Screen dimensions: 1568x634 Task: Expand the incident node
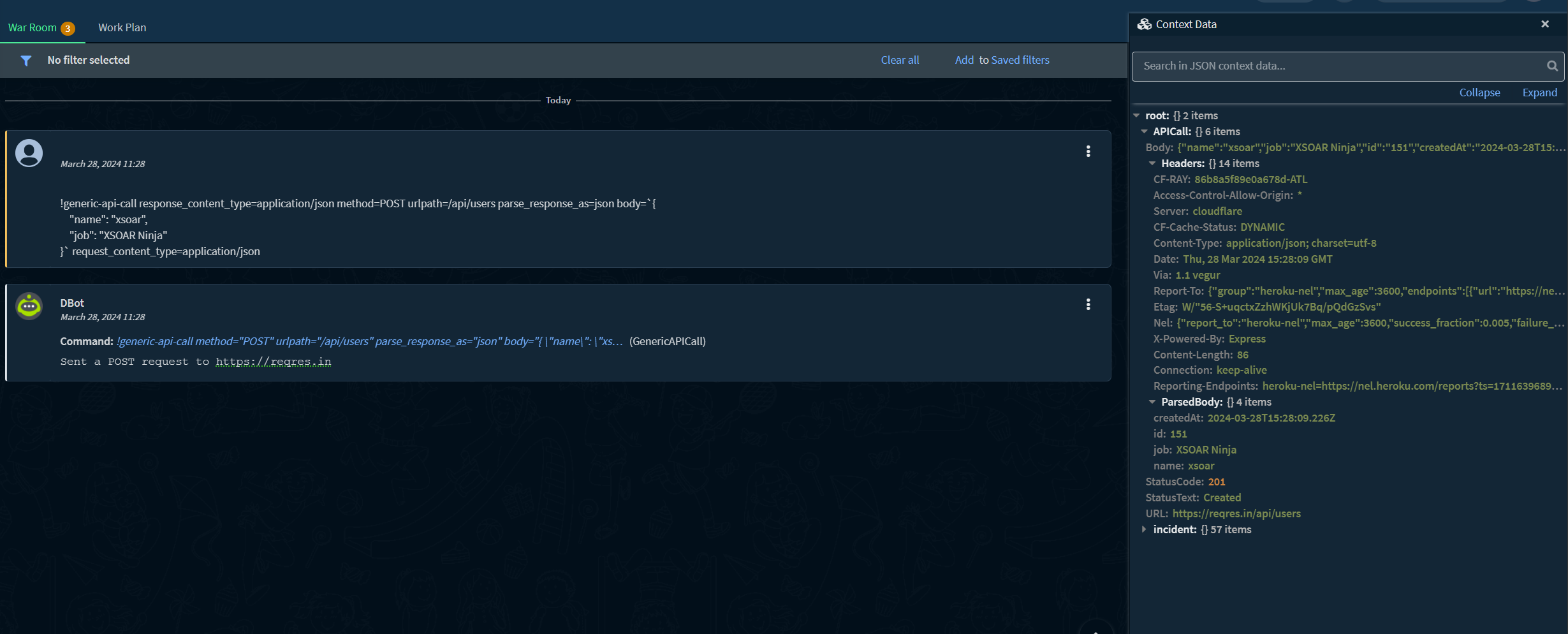[1145, 529]
